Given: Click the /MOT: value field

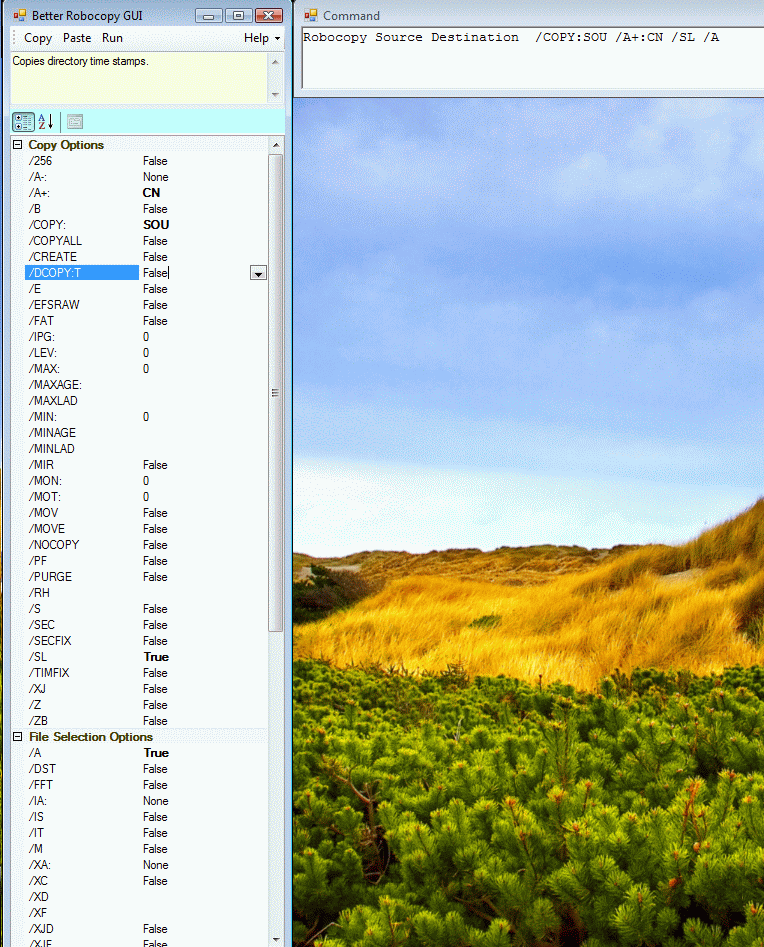Looking at the screenshot, I should point(204,497).
